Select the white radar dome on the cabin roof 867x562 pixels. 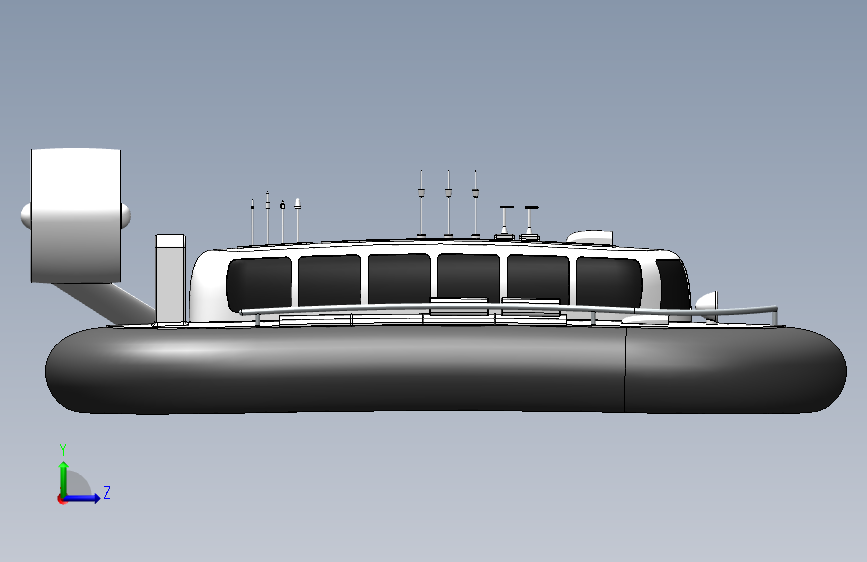tap(590, 237)
